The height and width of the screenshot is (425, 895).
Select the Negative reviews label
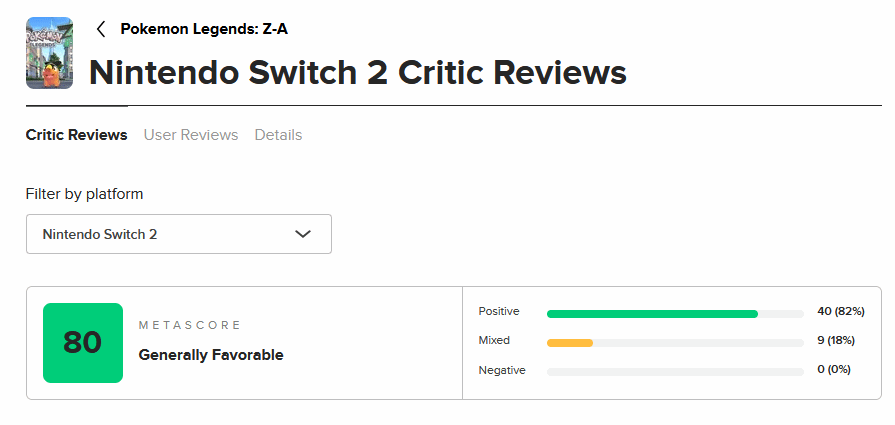tap(502, 370)
